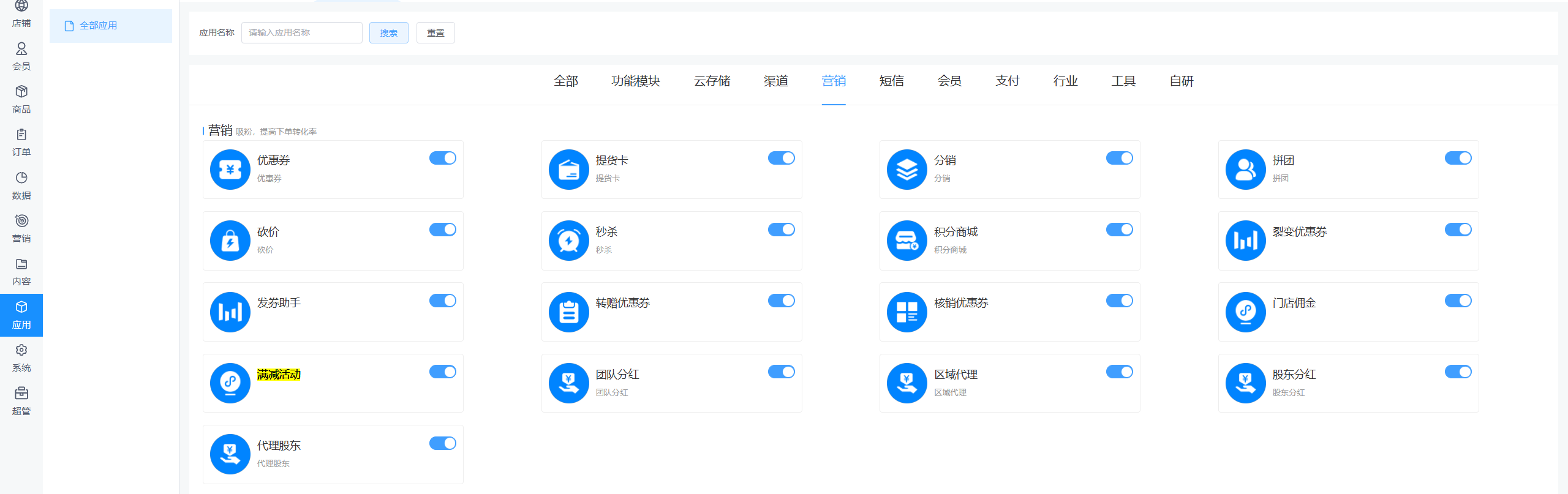Turn off the 发券助手 switch

(443, 301)
